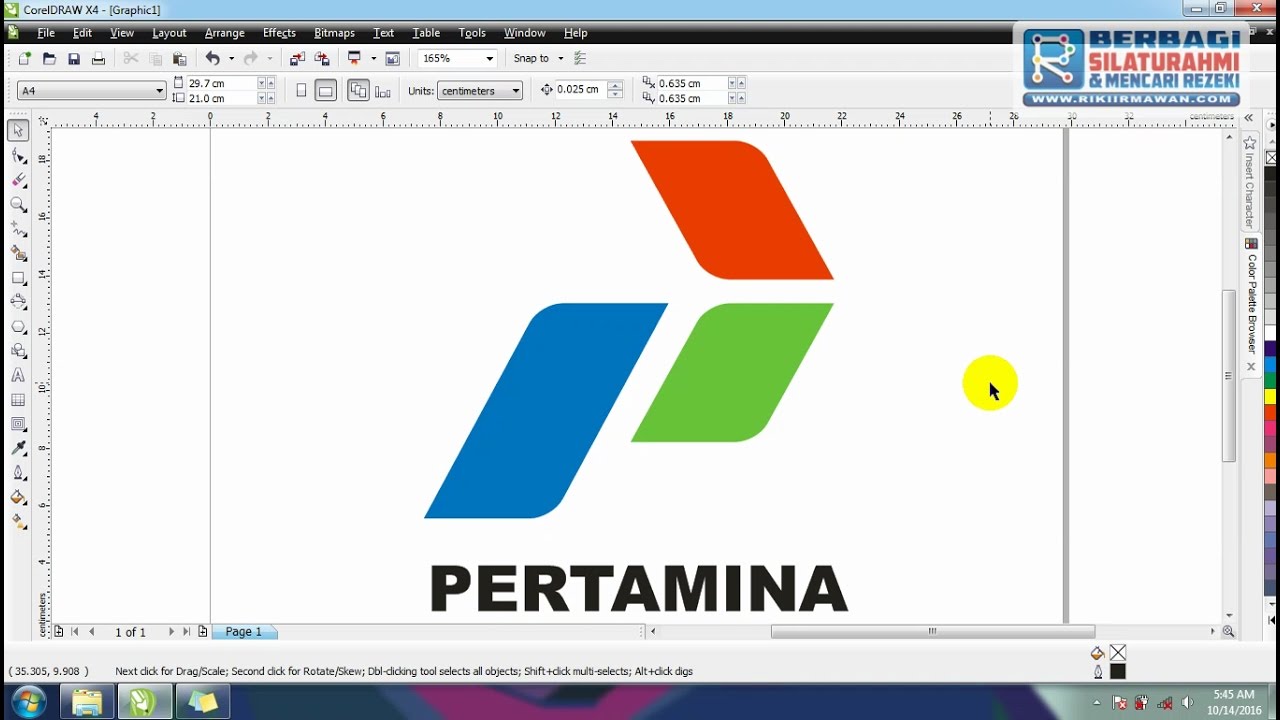Select the Page 1 tab

coord(243,632)
